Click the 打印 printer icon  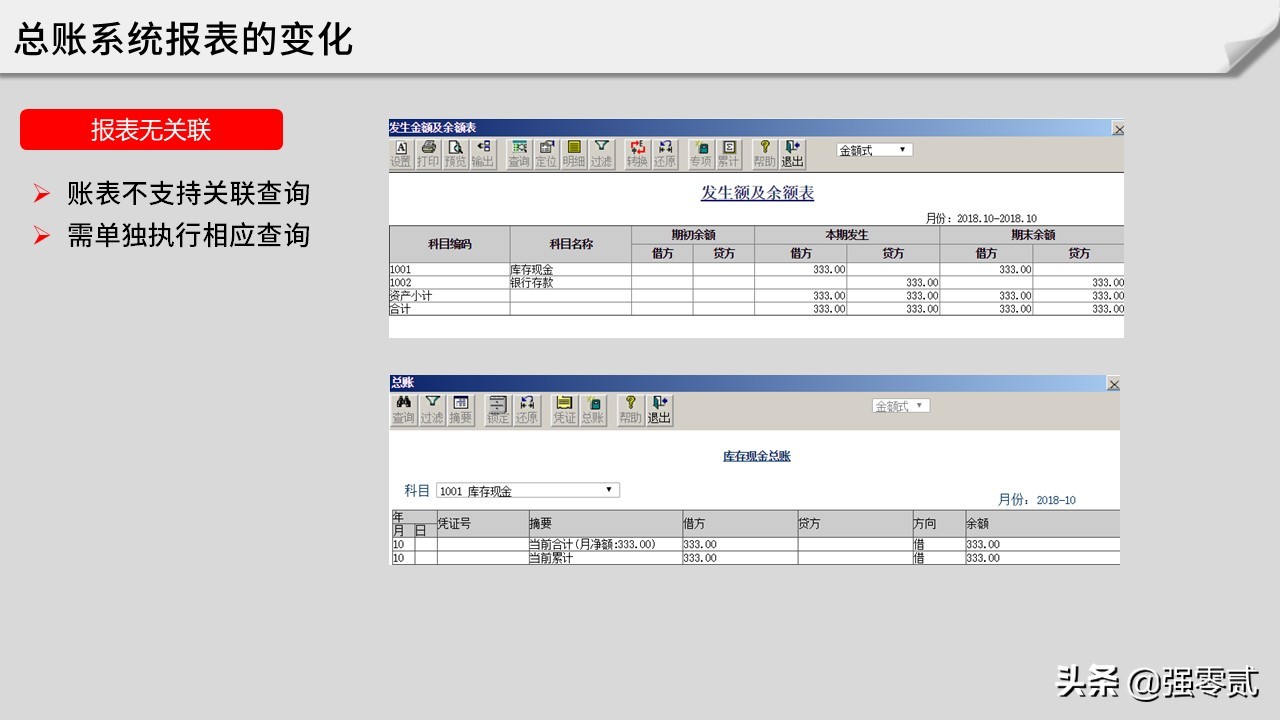(428, 150)
